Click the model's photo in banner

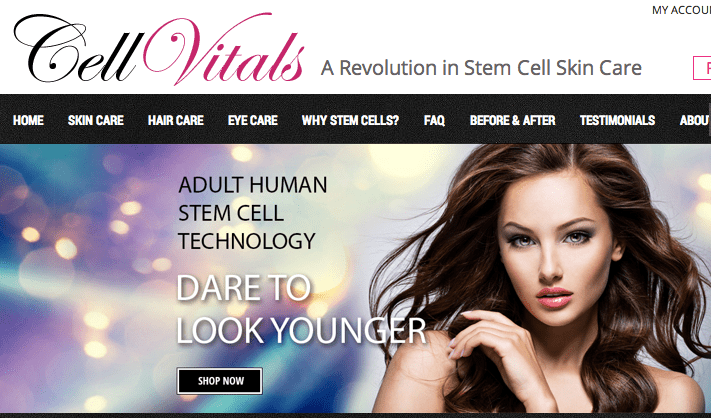(544, 278)
